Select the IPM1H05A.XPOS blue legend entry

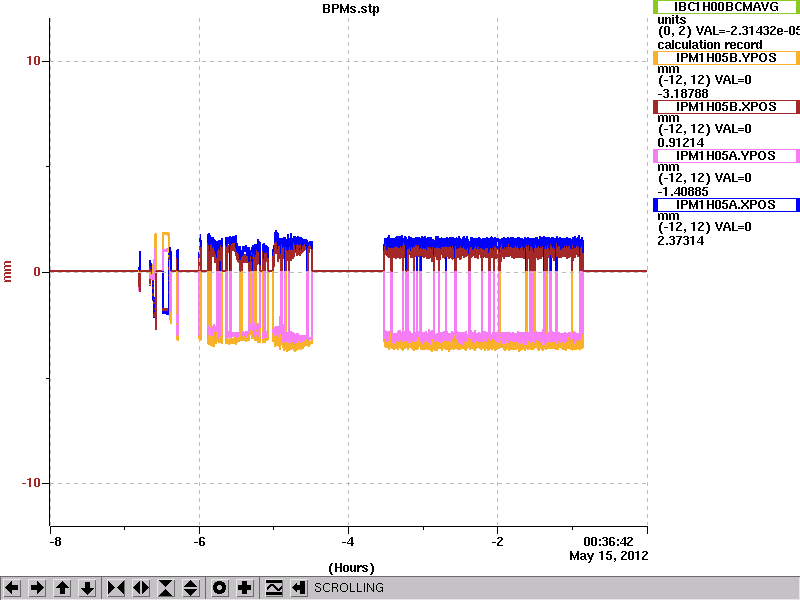click(x=727, y=205)
